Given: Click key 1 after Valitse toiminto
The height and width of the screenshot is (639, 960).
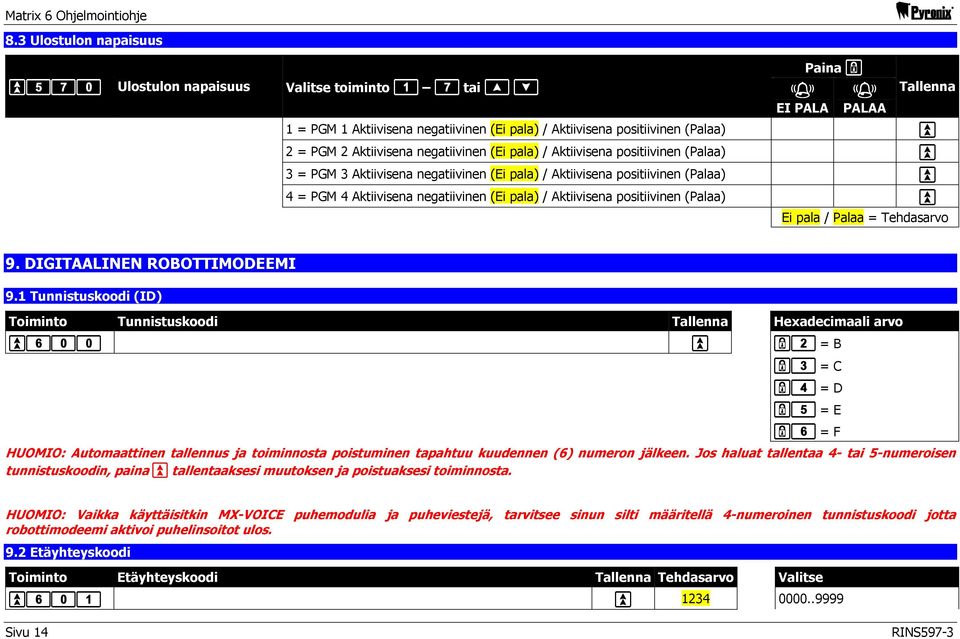Looking at the screenshot, I should click(406, 88).
